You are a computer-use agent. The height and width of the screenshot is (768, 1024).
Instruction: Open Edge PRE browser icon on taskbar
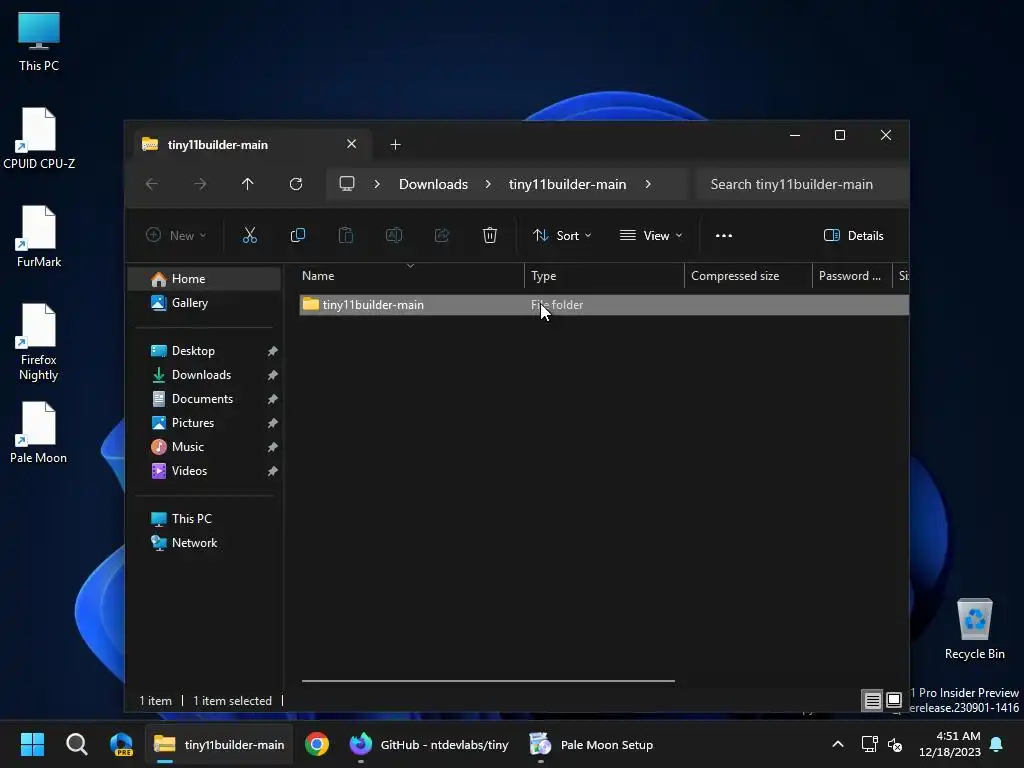pyautogui.click(x=121, y=744)
